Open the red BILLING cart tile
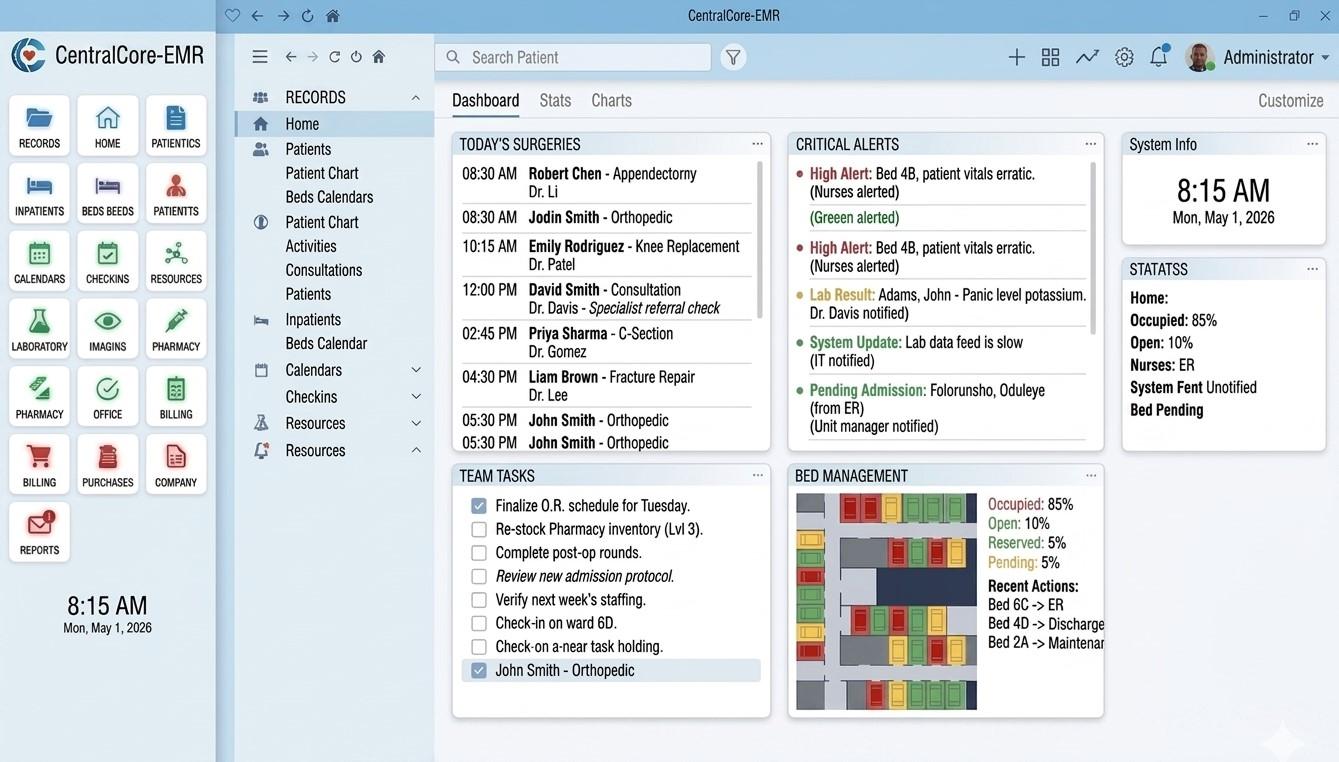1339x762 pixels. (40, 465)
